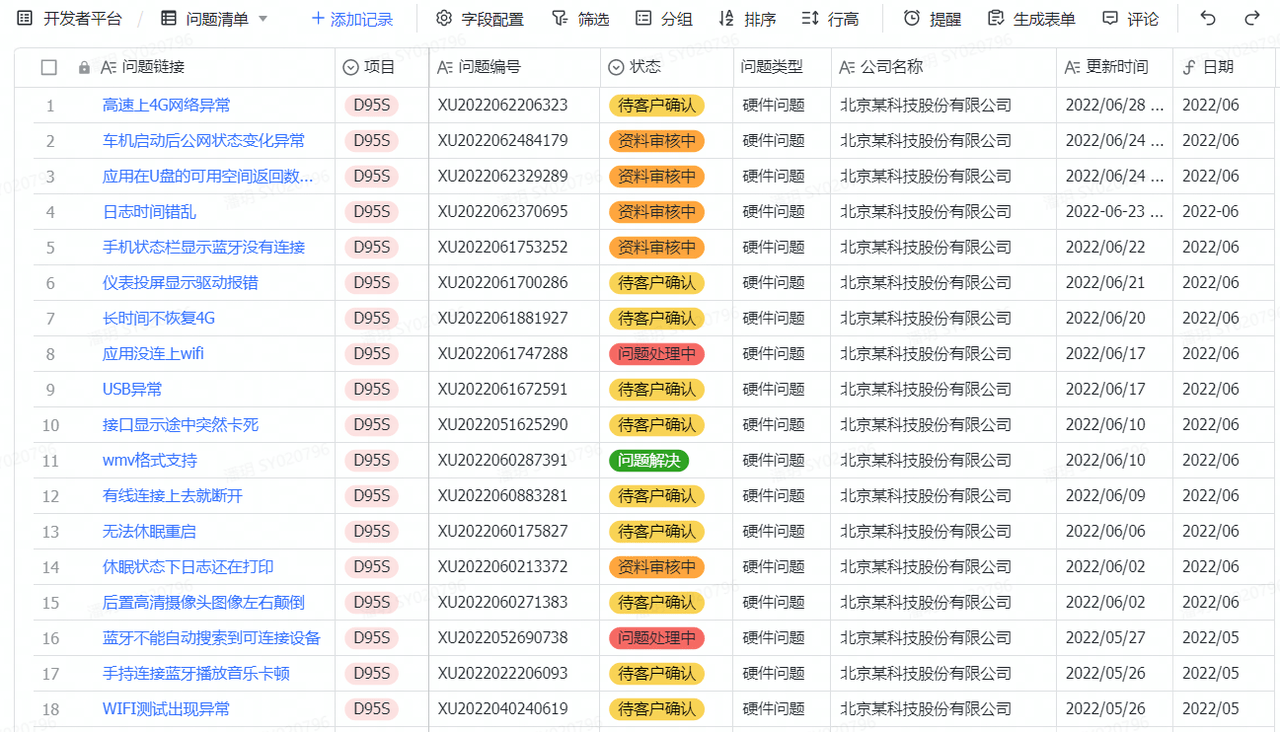Viewport: 1280px width, 732px height.
Task: Open link 长时间不恢复4G
Action: (x=158, y=318)
